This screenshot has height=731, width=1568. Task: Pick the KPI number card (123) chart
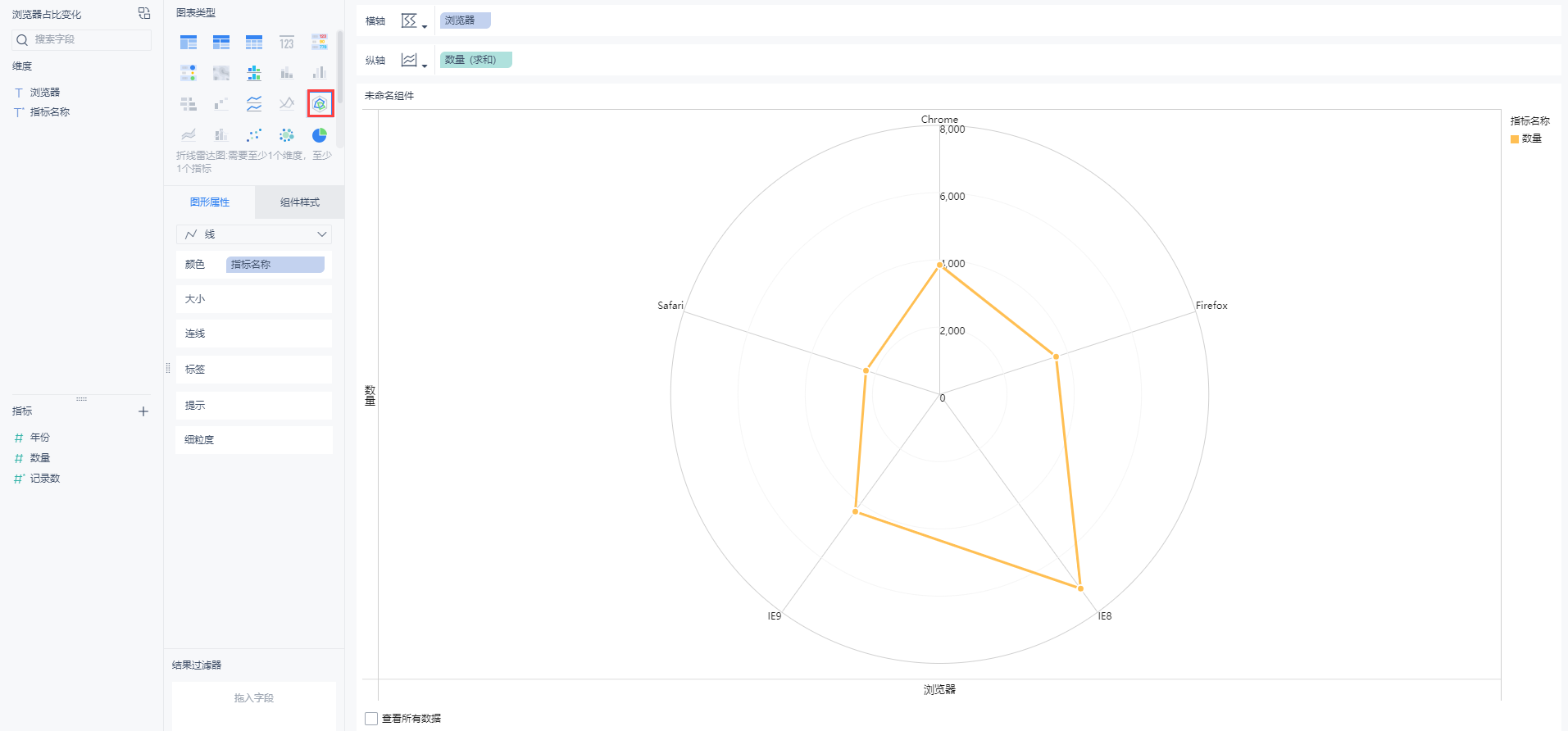tap(286, 43)
